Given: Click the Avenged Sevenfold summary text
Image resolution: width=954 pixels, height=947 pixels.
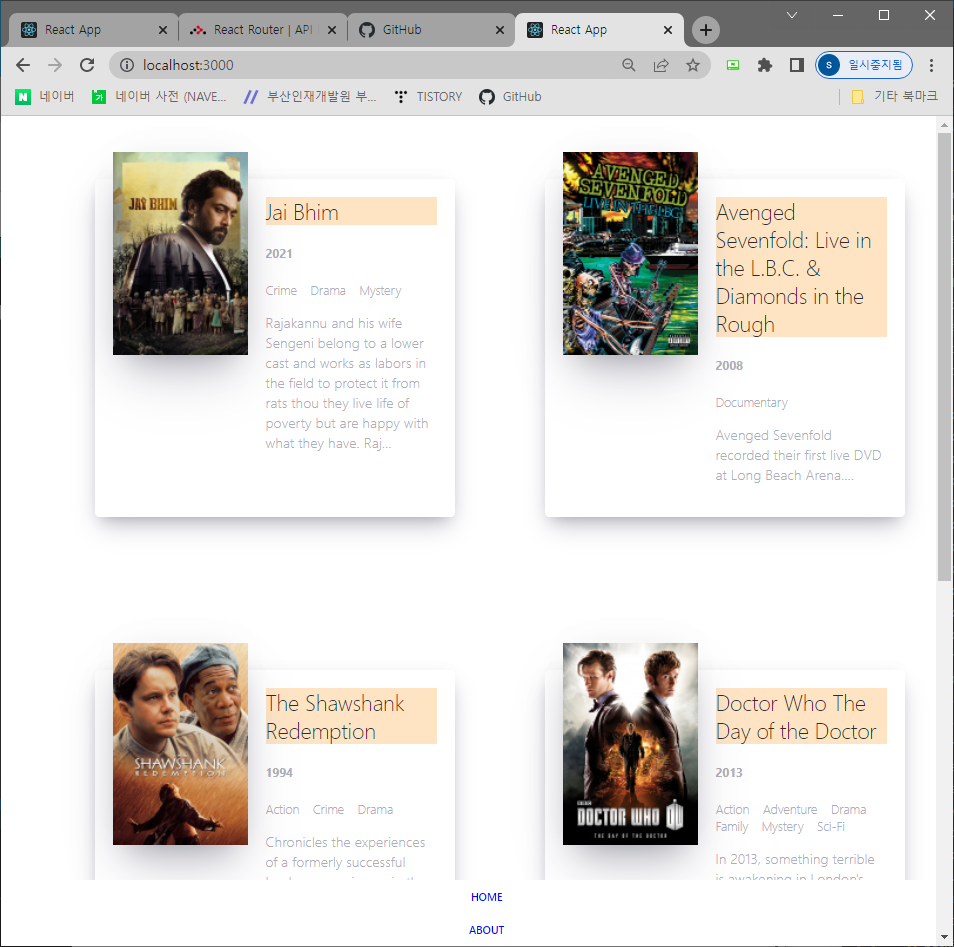Looking at the screenshot, I should pos(798,455).
